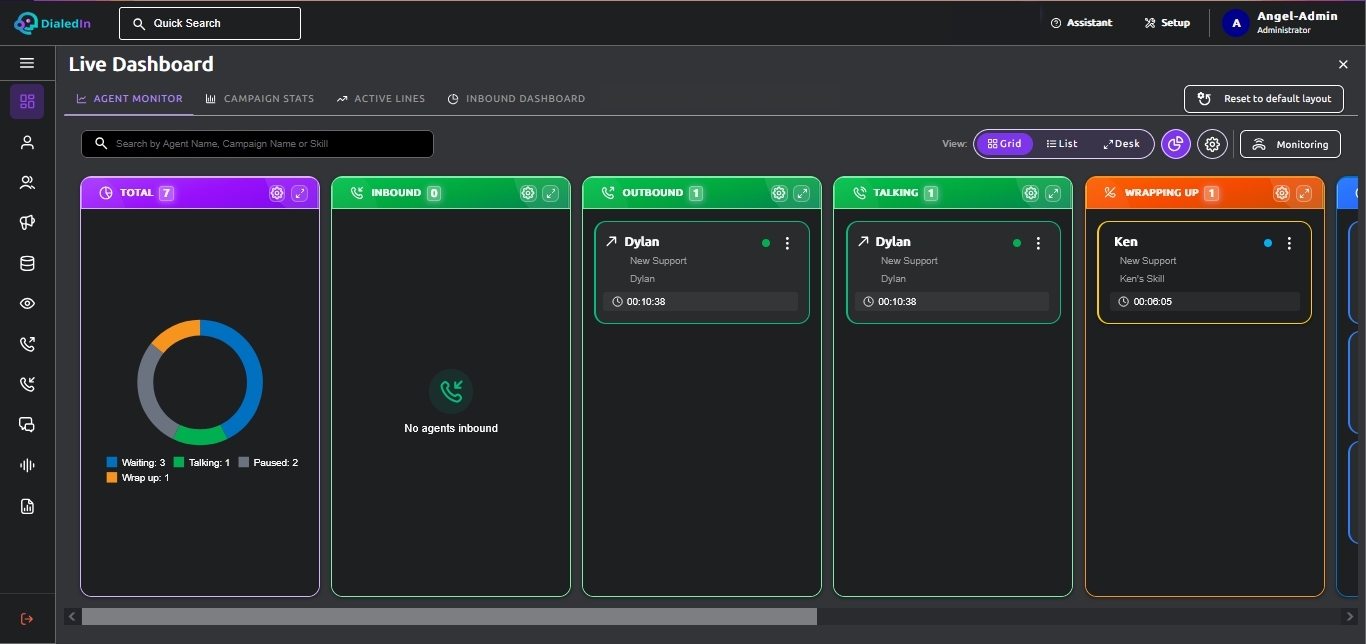This screenshot has width=1366, height=644.
Task: Close the Live Dashboard panel
Action: coord(1343,64)
